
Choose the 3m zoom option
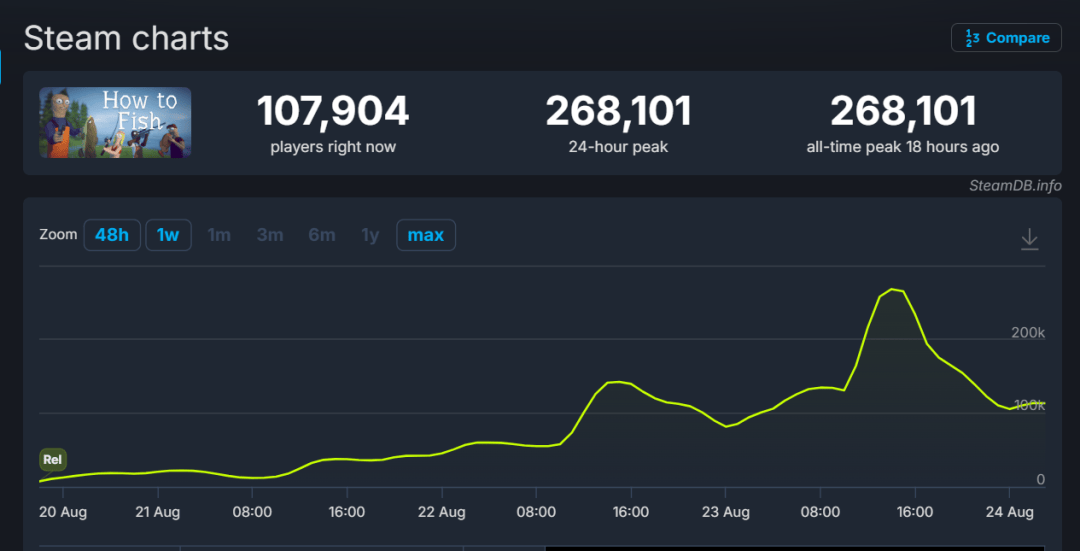pyautogui.click(x=270, y=235)
